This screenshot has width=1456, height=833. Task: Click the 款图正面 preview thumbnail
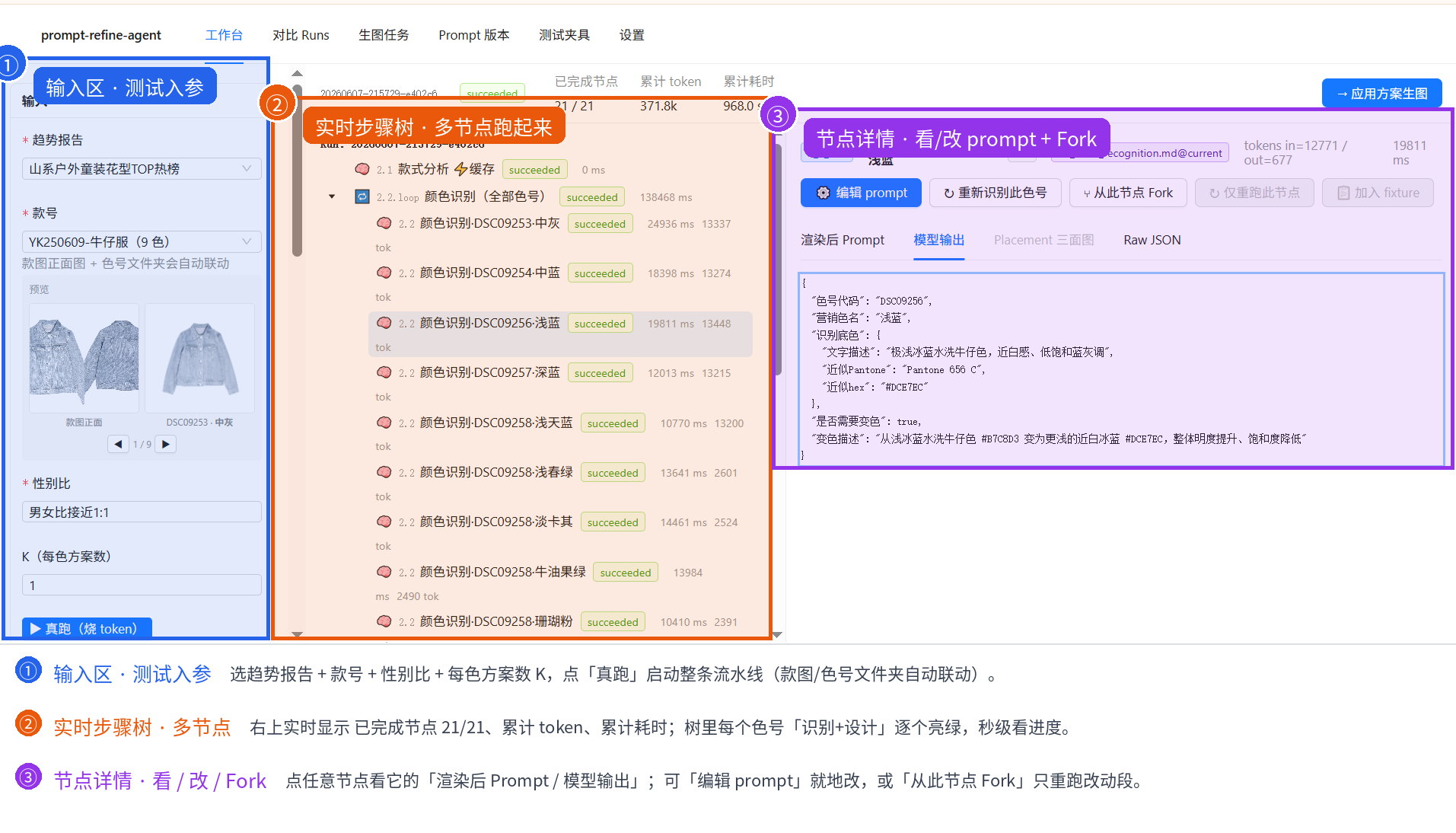pyautogui.click(x=84, y=358)
